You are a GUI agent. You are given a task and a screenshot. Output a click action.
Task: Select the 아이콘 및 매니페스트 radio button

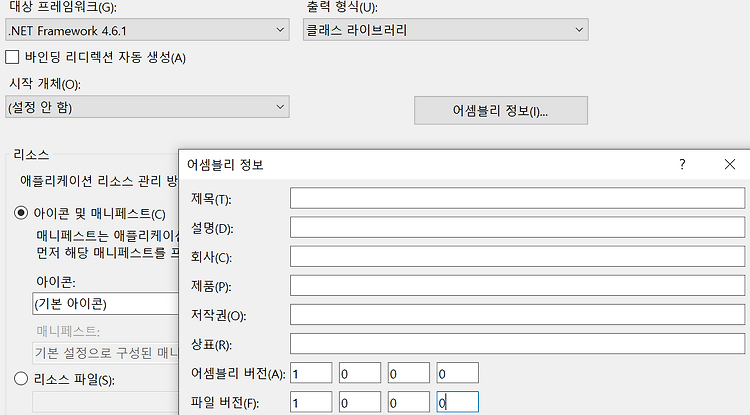click(21, 213)
